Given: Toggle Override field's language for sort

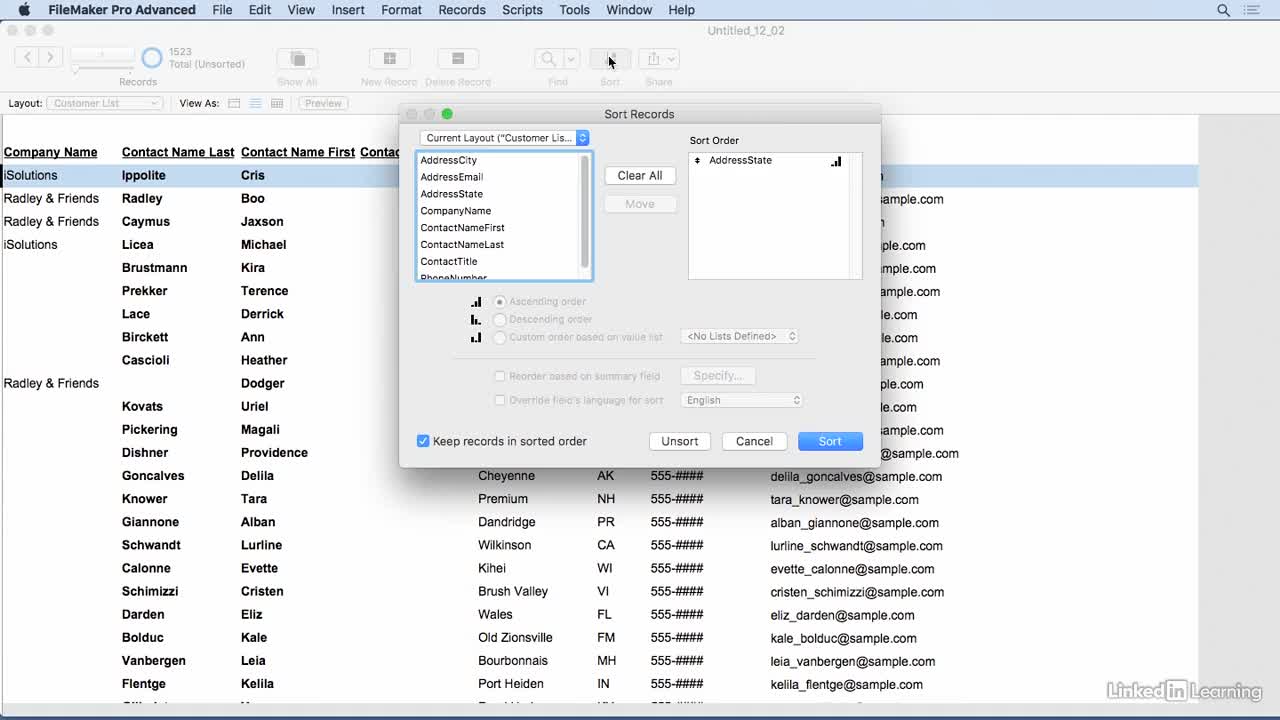Looking at the screenshot, I should [x=500, y=400].
